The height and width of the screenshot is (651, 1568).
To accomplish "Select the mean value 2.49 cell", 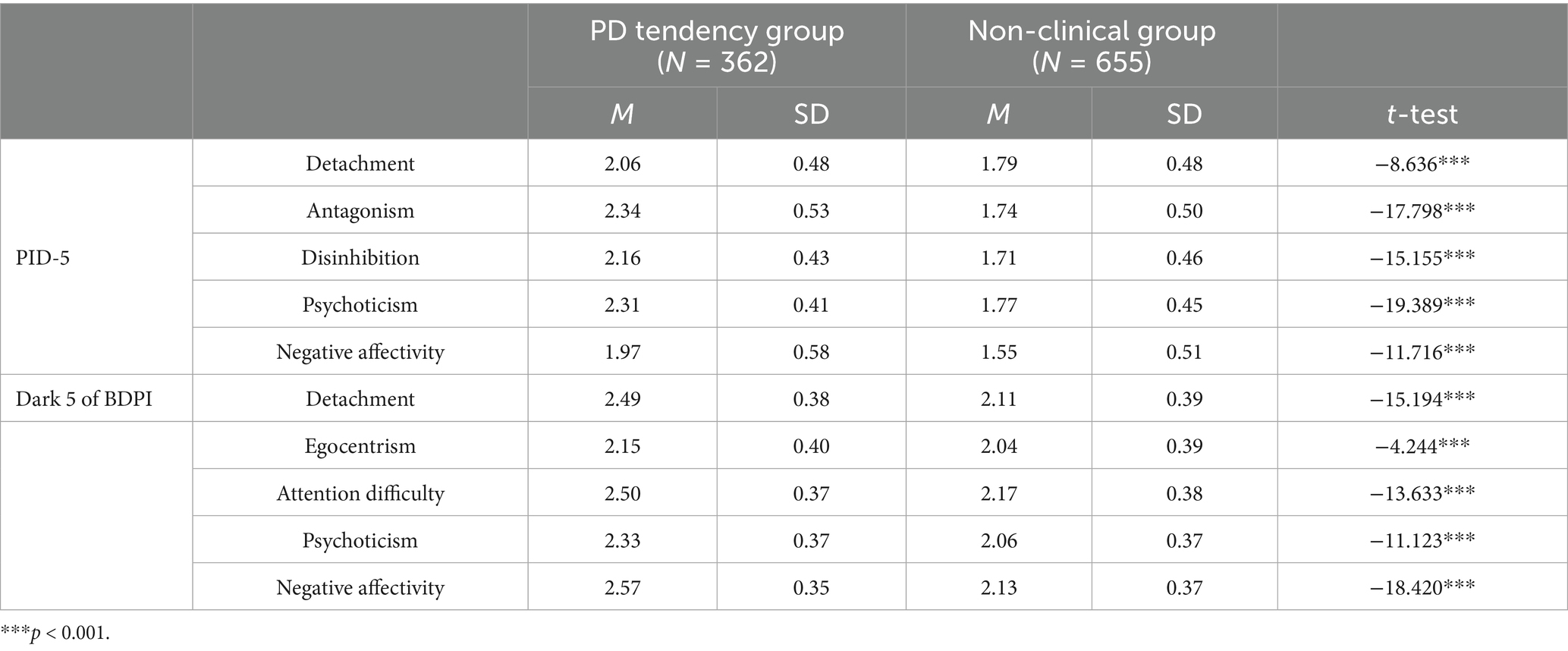I will point(622,399).
